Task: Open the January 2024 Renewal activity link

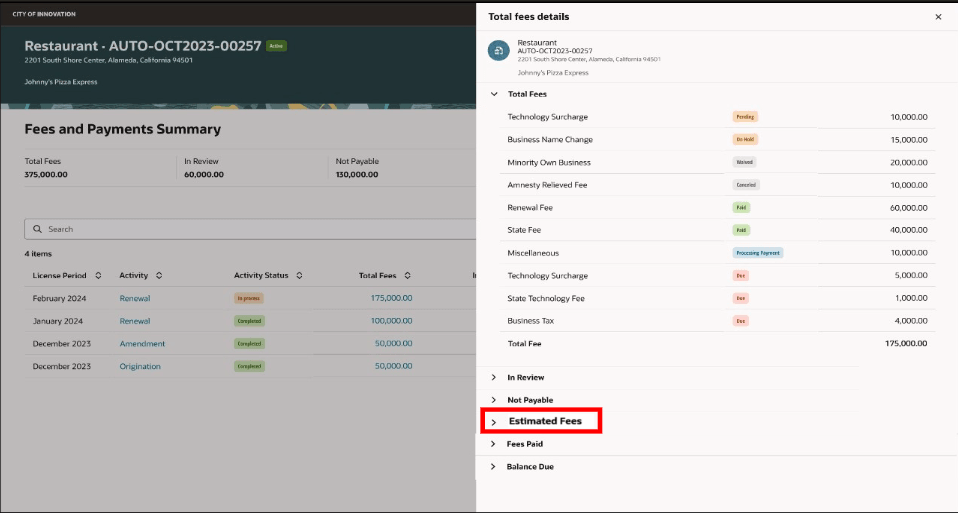Action: [135, 321]
